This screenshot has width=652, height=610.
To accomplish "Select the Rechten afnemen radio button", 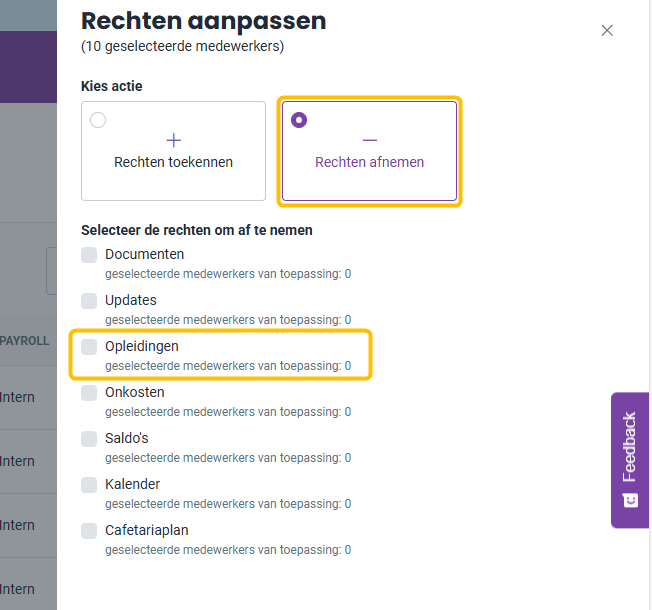I will (x=299, y=120).
